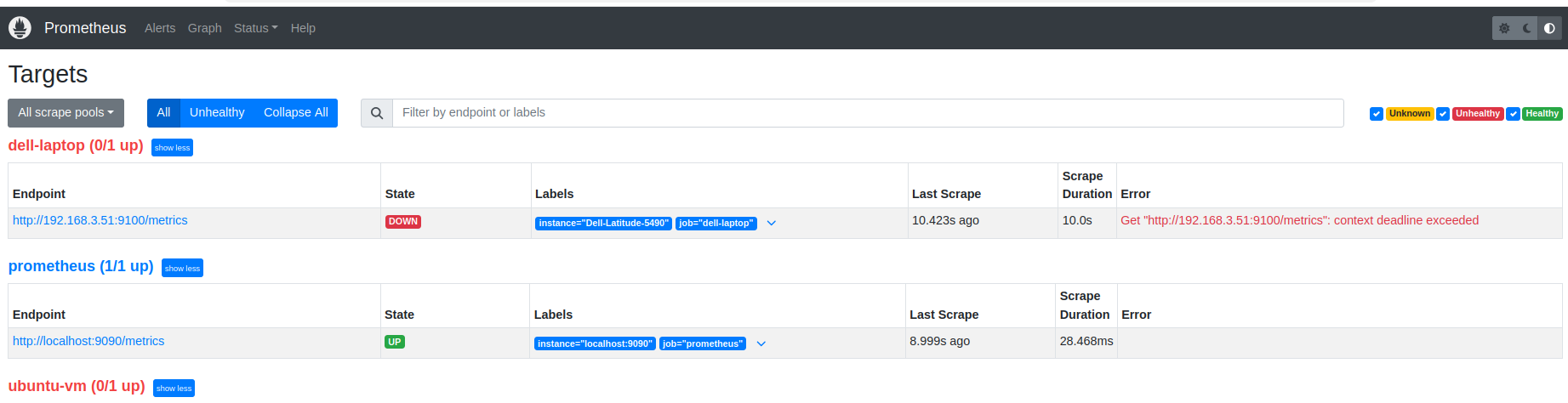The image size is (1568, 403).
Task: Expand labels chevron for prometheus target
Action: 761,344
